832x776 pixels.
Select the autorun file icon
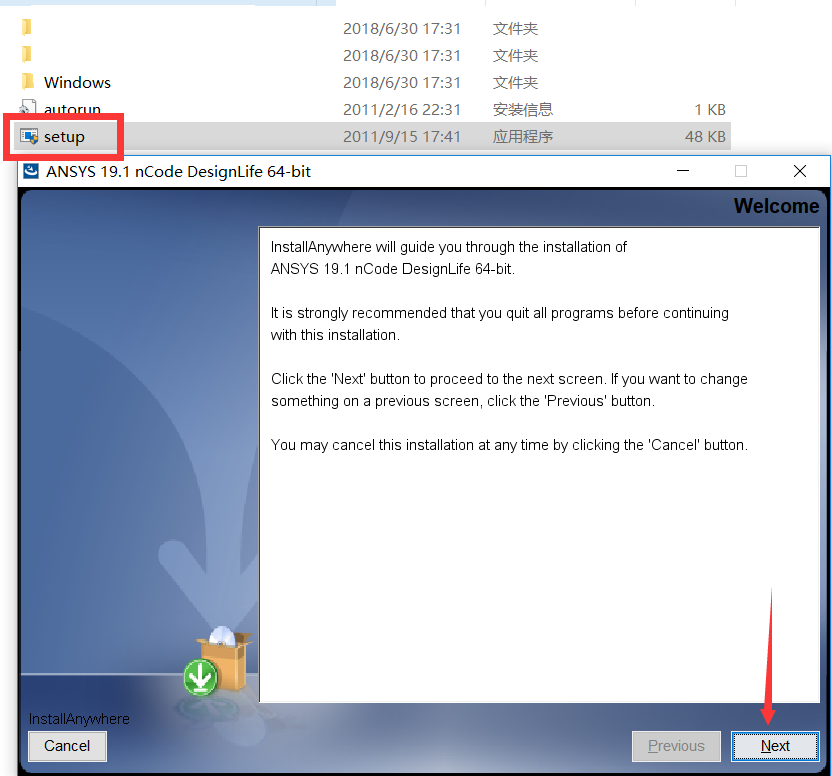(28, 107)
